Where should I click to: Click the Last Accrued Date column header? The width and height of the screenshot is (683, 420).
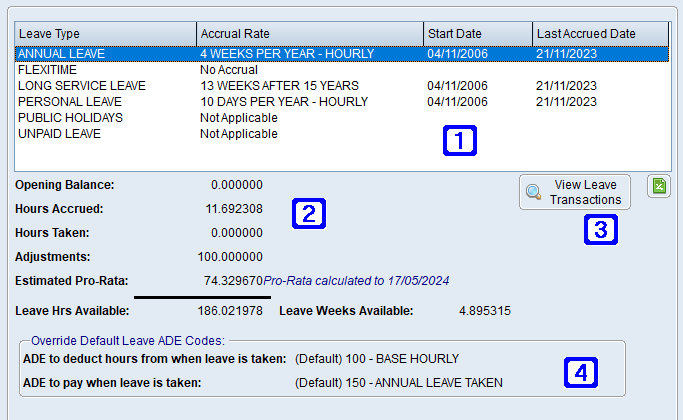point(600,34)
